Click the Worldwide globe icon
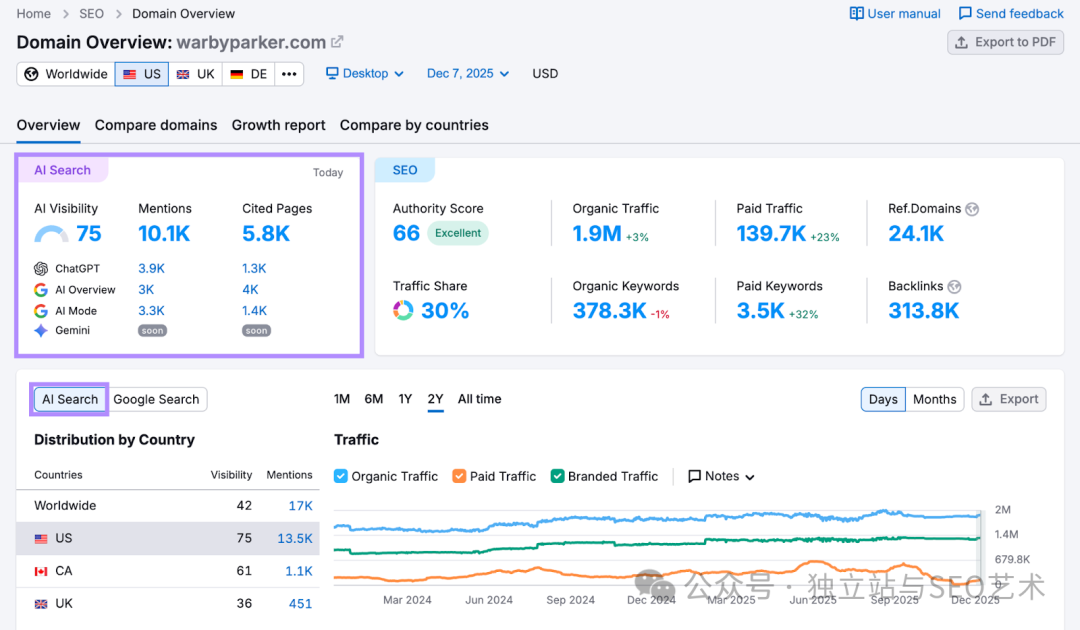1080x630 pixels. (x=30, y=73)
